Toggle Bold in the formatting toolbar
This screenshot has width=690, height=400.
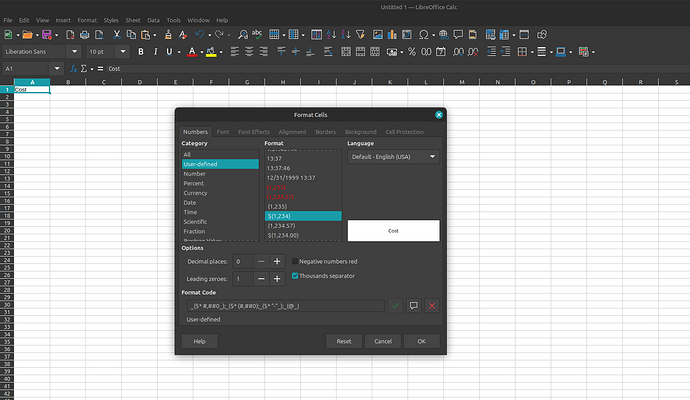[141, 51]
